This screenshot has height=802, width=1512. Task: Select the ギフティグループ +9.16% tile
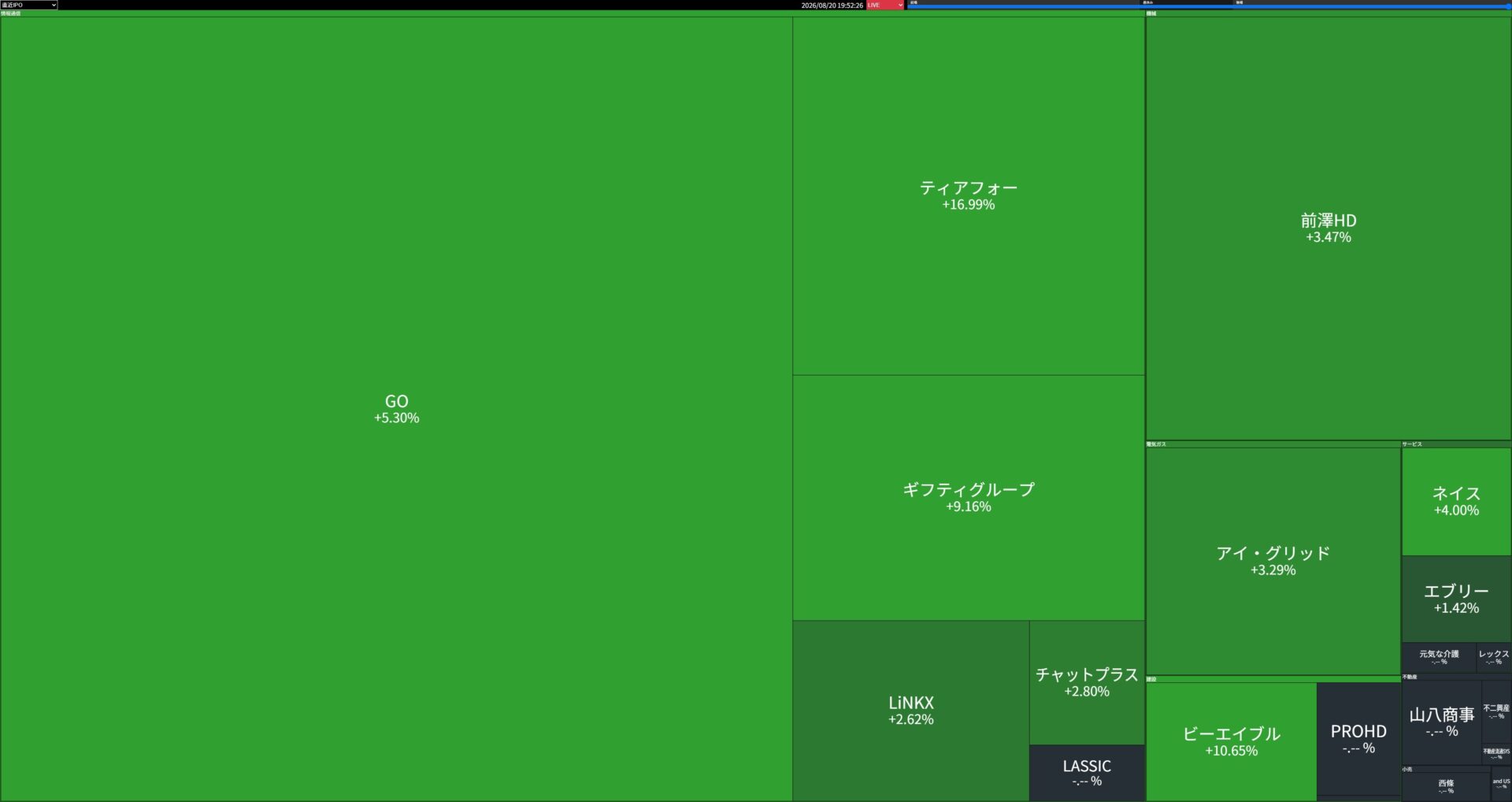(x=969, y=498)
